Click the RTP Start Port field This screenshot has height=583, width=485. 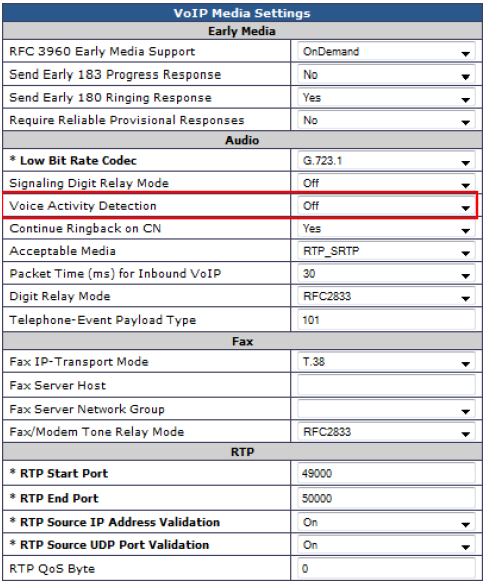click(x=386, y=473)
